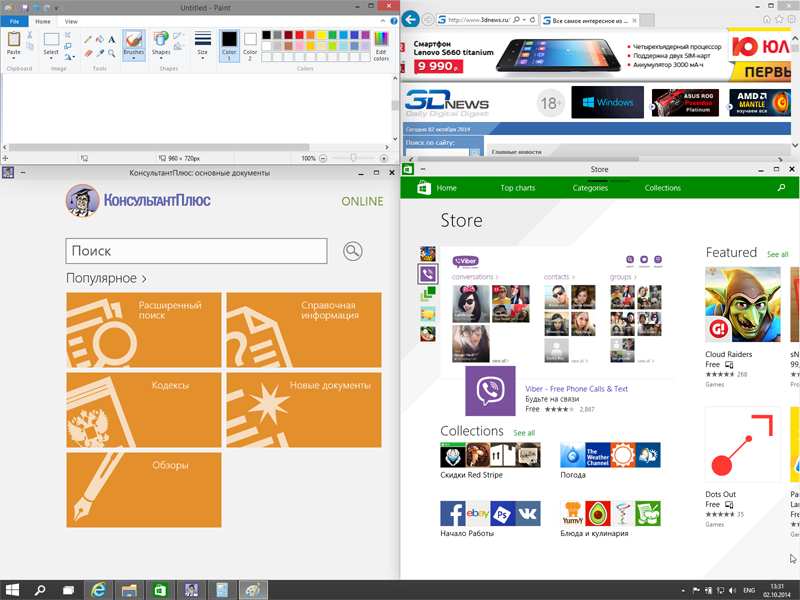The height and width of the screenshot is (600, 800).
Task: Click See all next to Collections heading
Action: (x=524, y=433)
